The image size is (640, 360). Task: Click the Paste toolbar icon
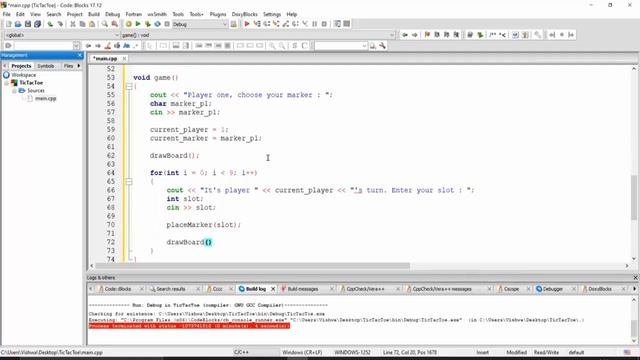(x=92, y=24)
